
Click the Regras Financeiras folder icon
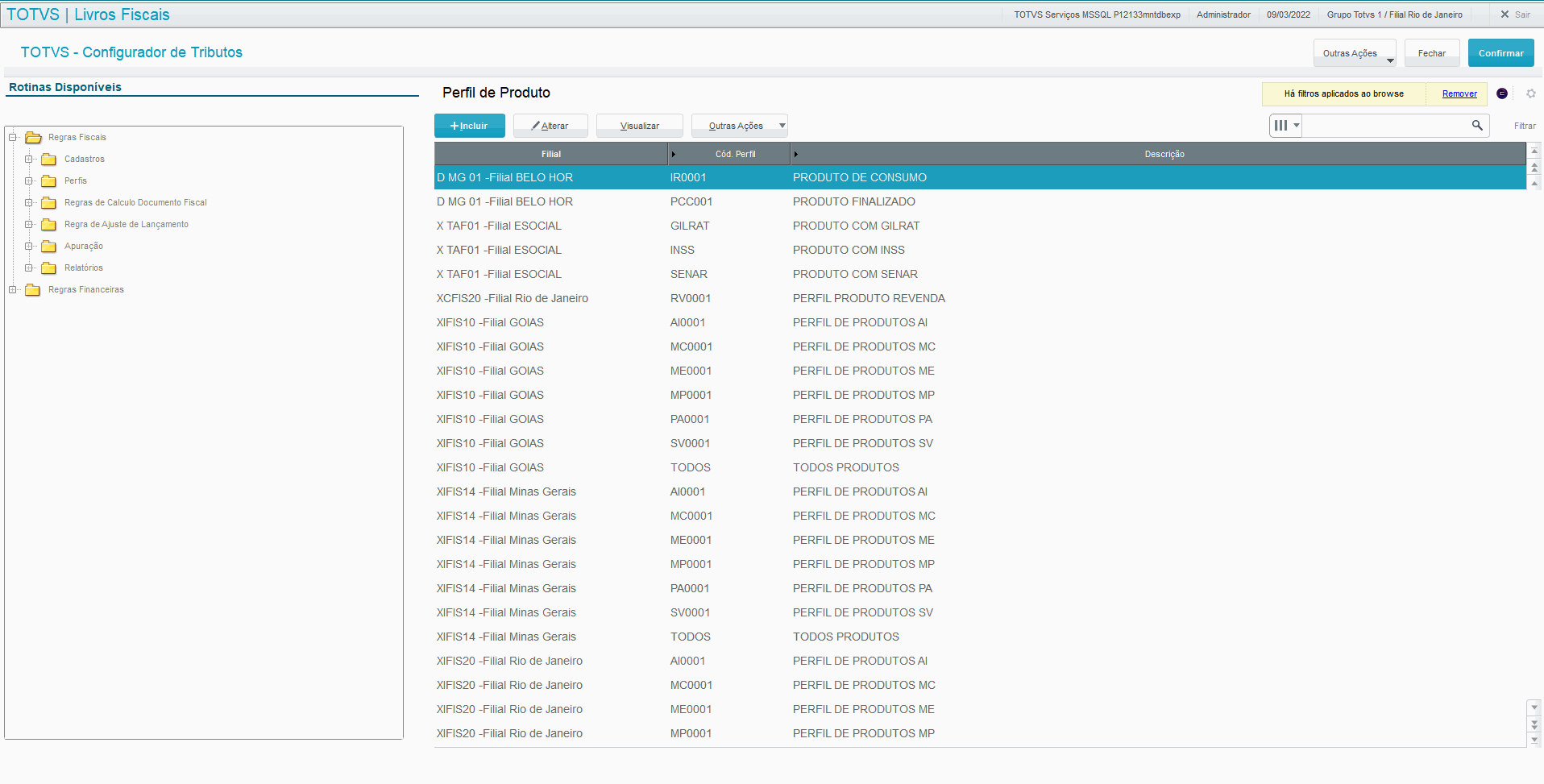pos(33,289)
